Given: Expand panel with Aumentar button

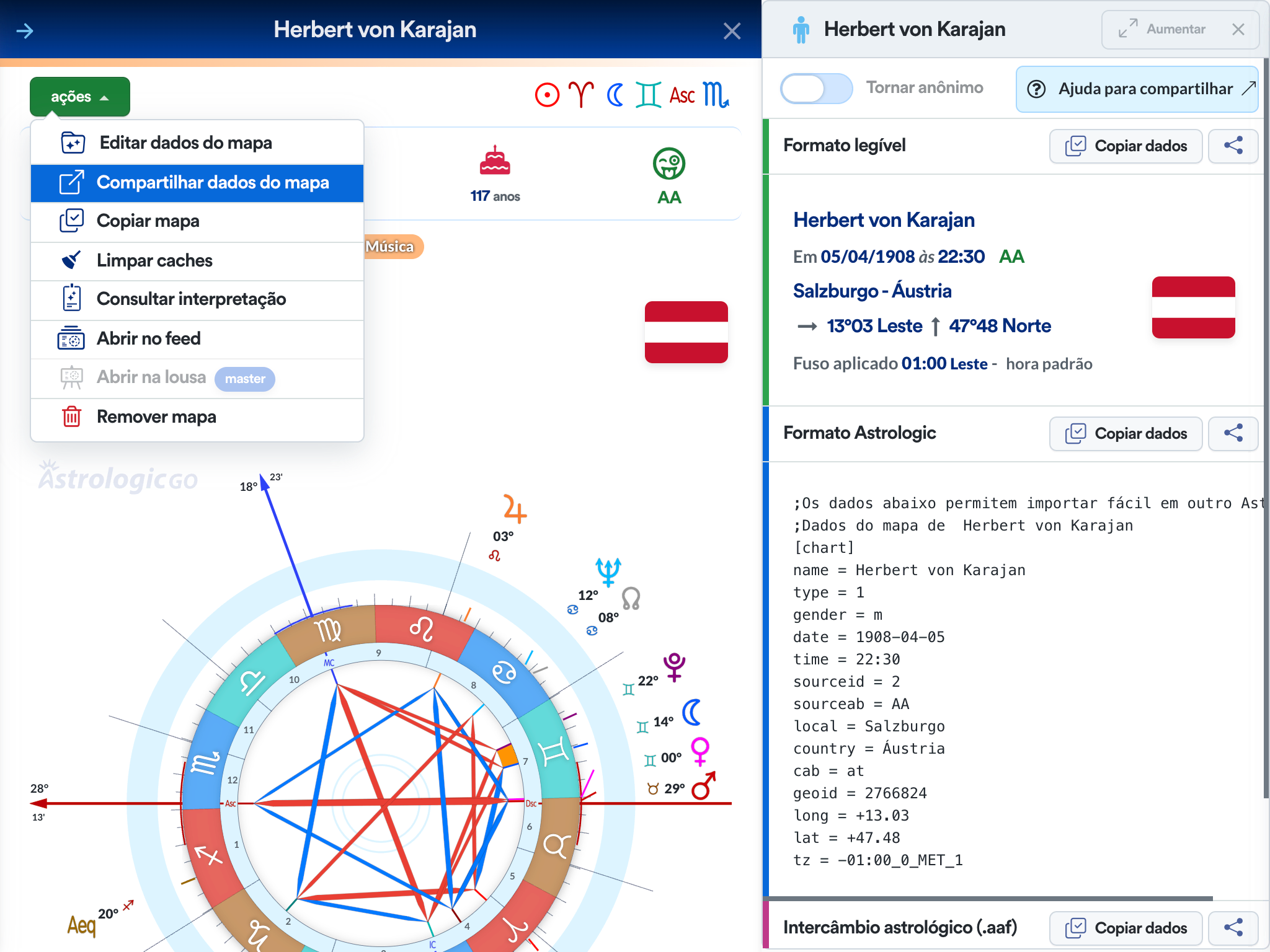Looking at the screenshot, I should click(1162, 29).
